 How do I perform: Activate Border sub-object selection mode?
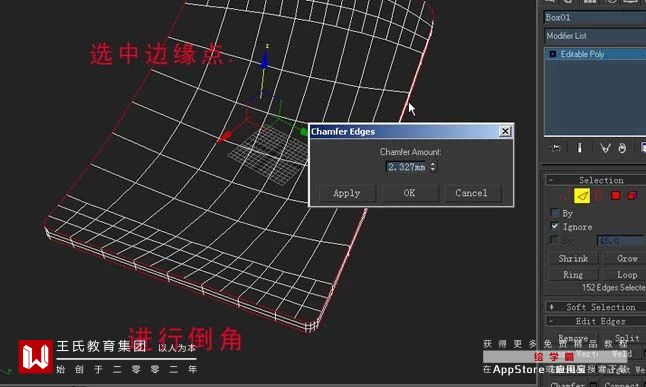[599, 196]
